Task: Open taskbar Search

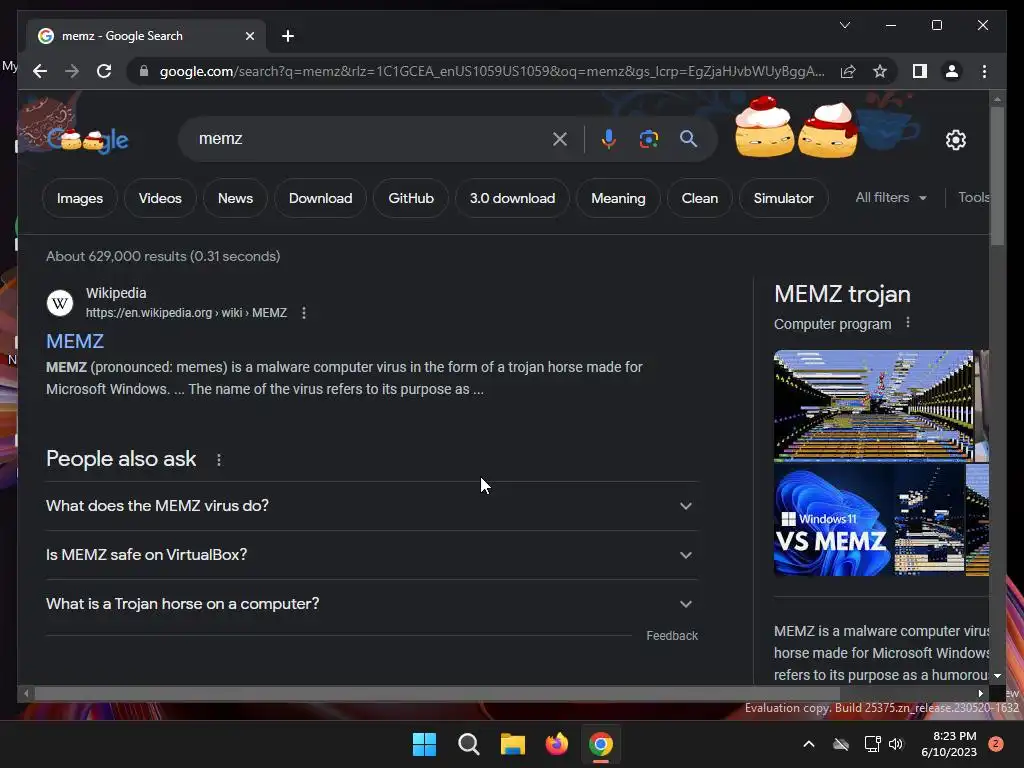Action: pyautogui.click(x=468, y=744)
